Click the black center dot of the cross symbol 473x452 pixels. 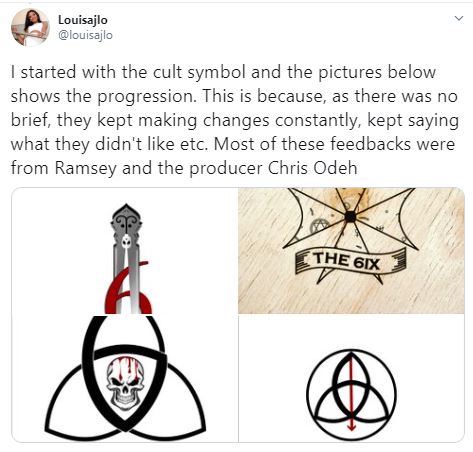(x=350, y=217)
